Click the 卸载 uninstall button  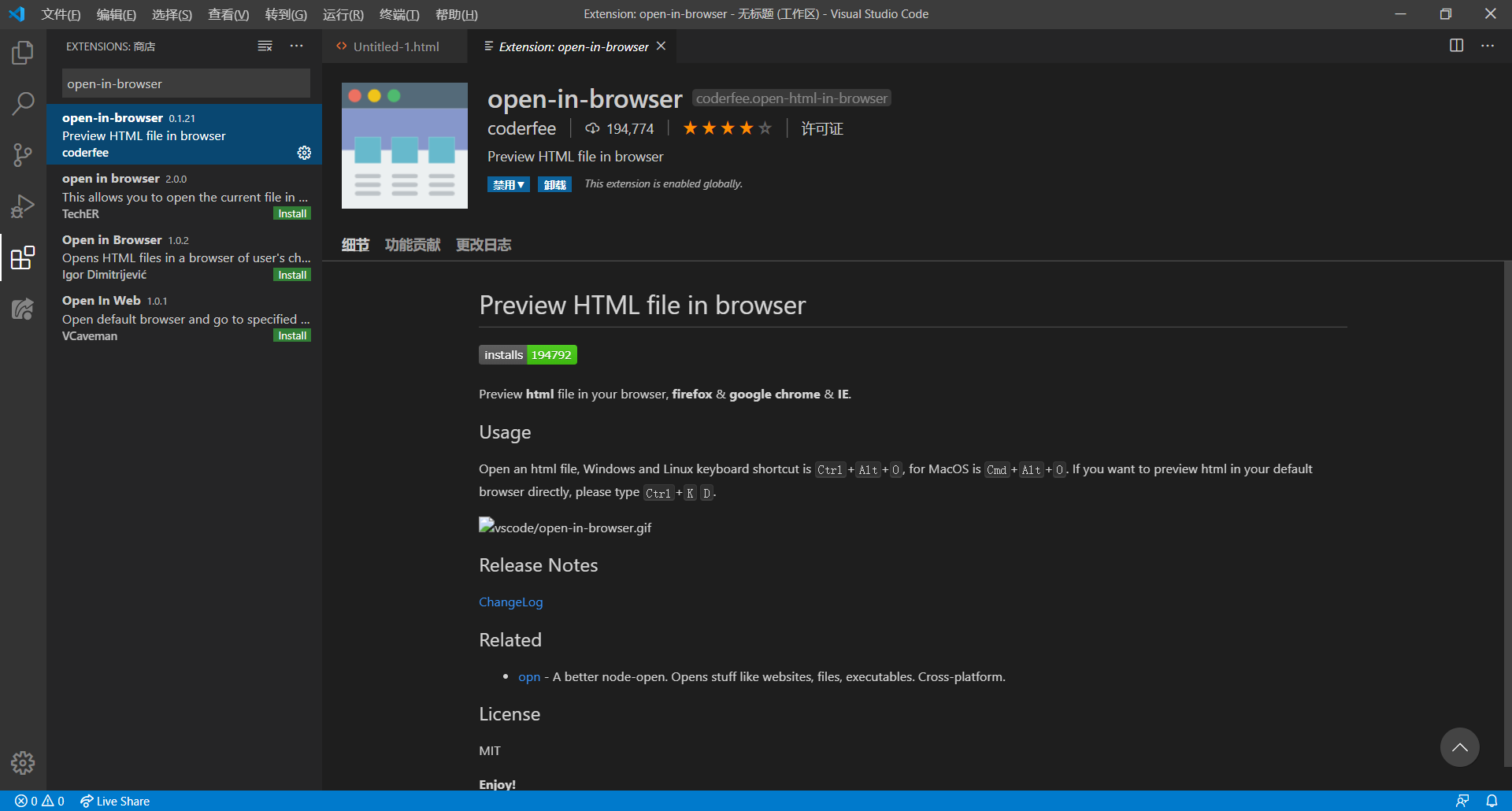point(554,184)
